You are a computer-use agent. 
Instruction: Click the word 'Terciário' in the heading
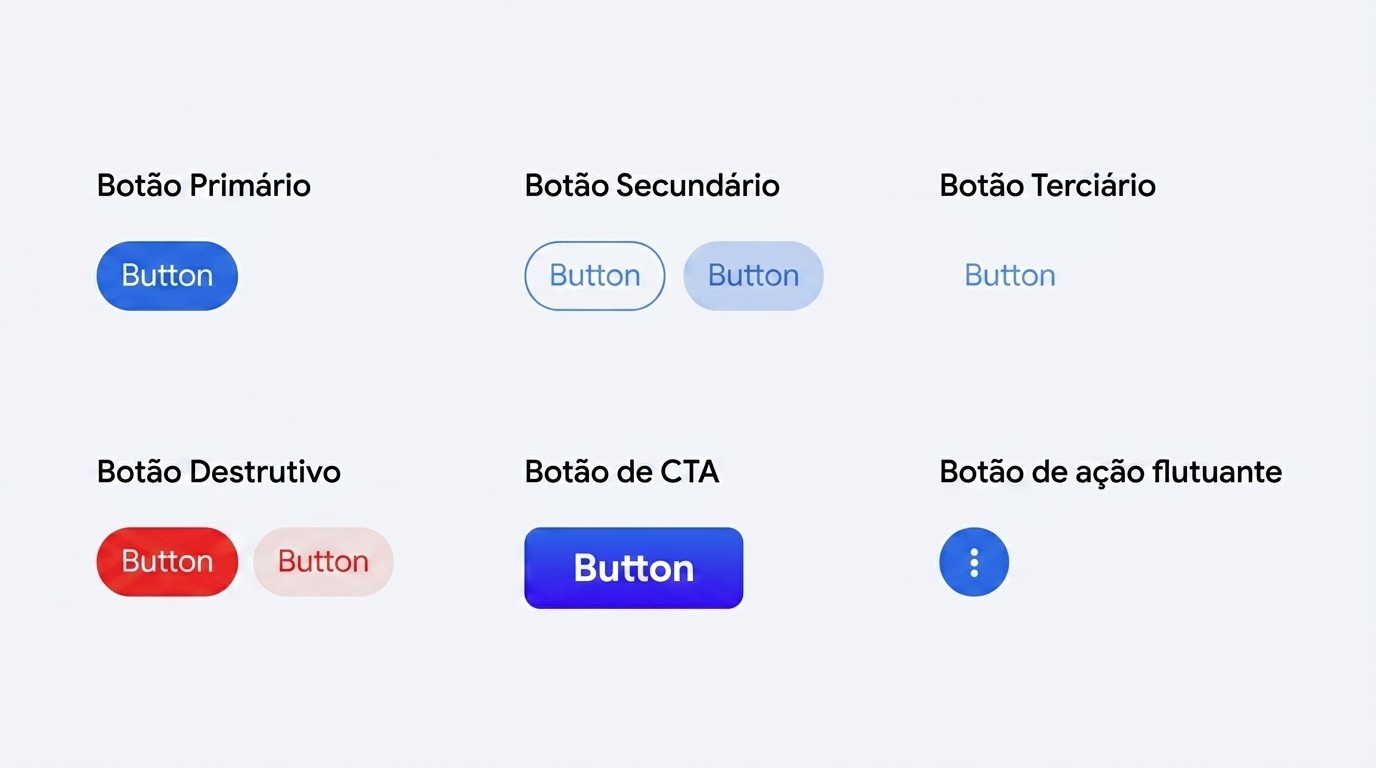click(1094, 185)
